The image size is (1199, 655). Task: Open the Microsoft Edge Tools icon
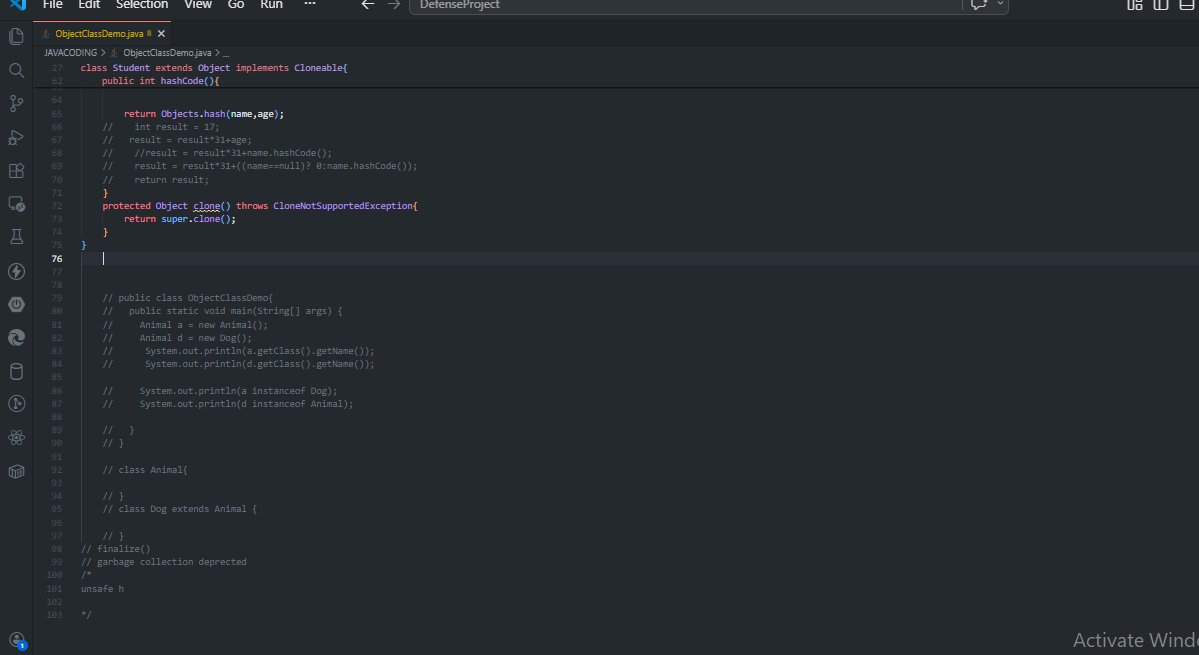pos(16,338)
